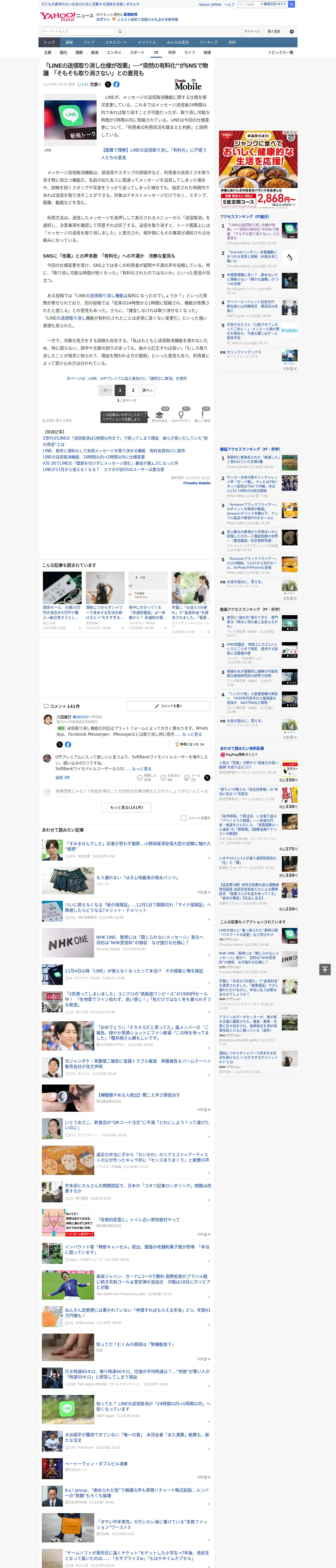Image resolution: width=336 pixels, height=1568 pixels.
Task: Open NHK ONE article thumbnail in recommended list
Action: click(68, 943)
